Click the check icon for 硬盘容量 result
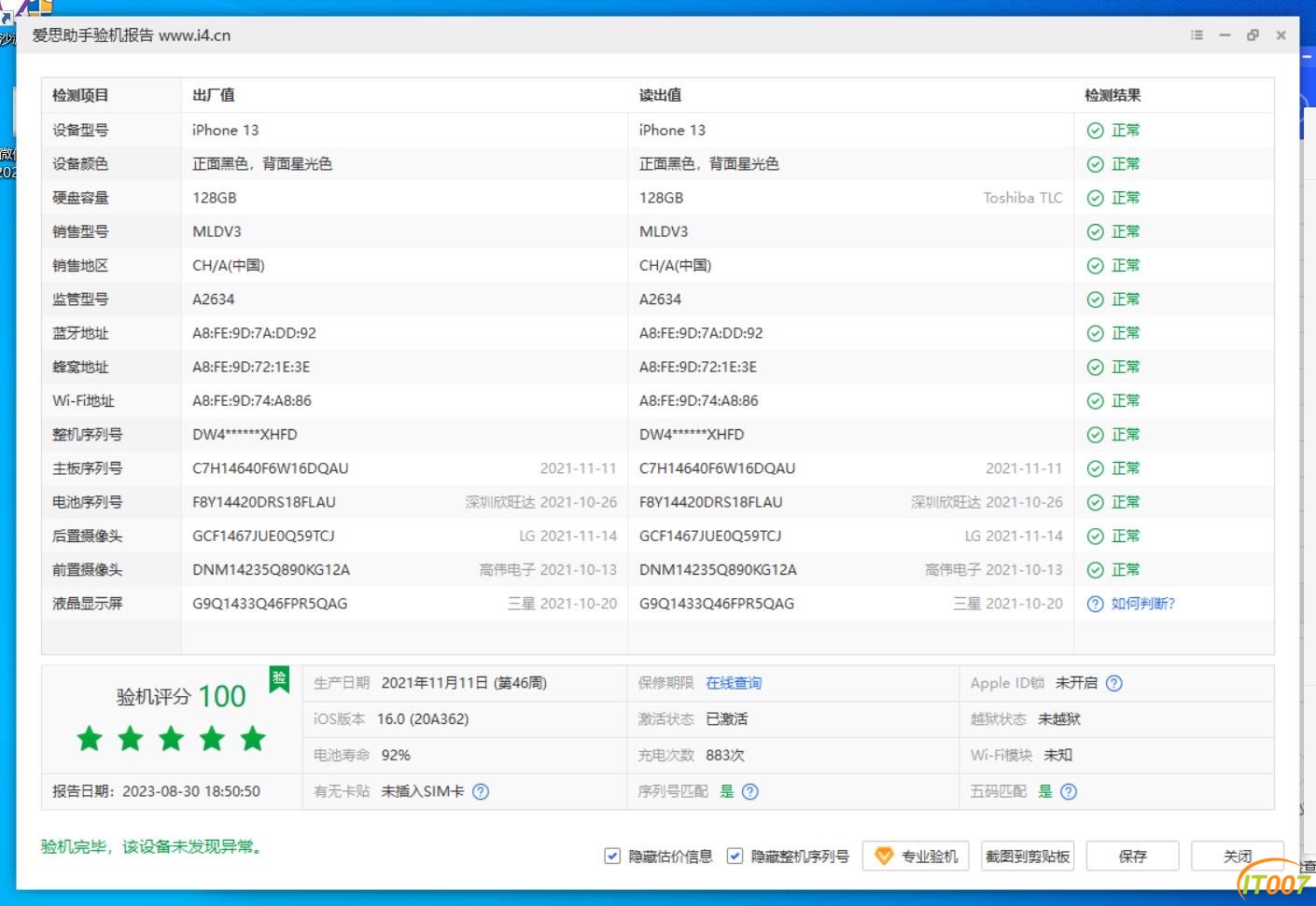Screen dimensions: 1316x906 coord(1096,198)
